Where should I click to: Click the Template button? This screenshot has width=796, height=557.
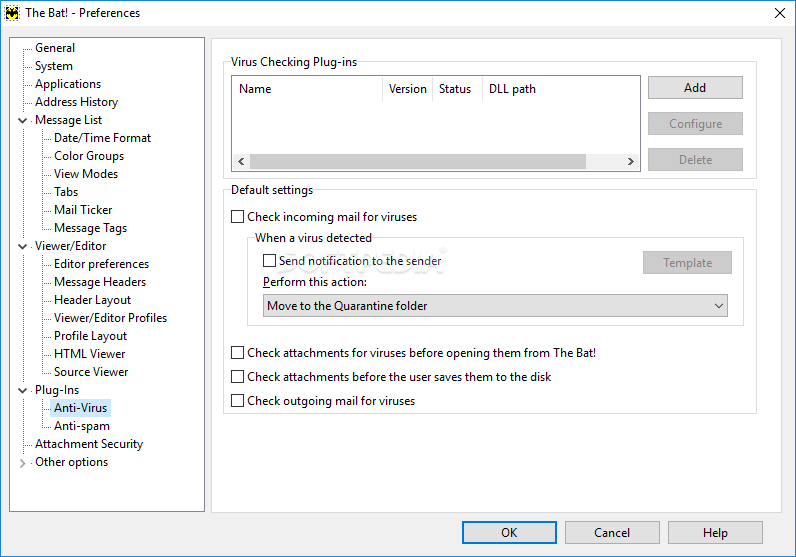[x=687, y=263]
